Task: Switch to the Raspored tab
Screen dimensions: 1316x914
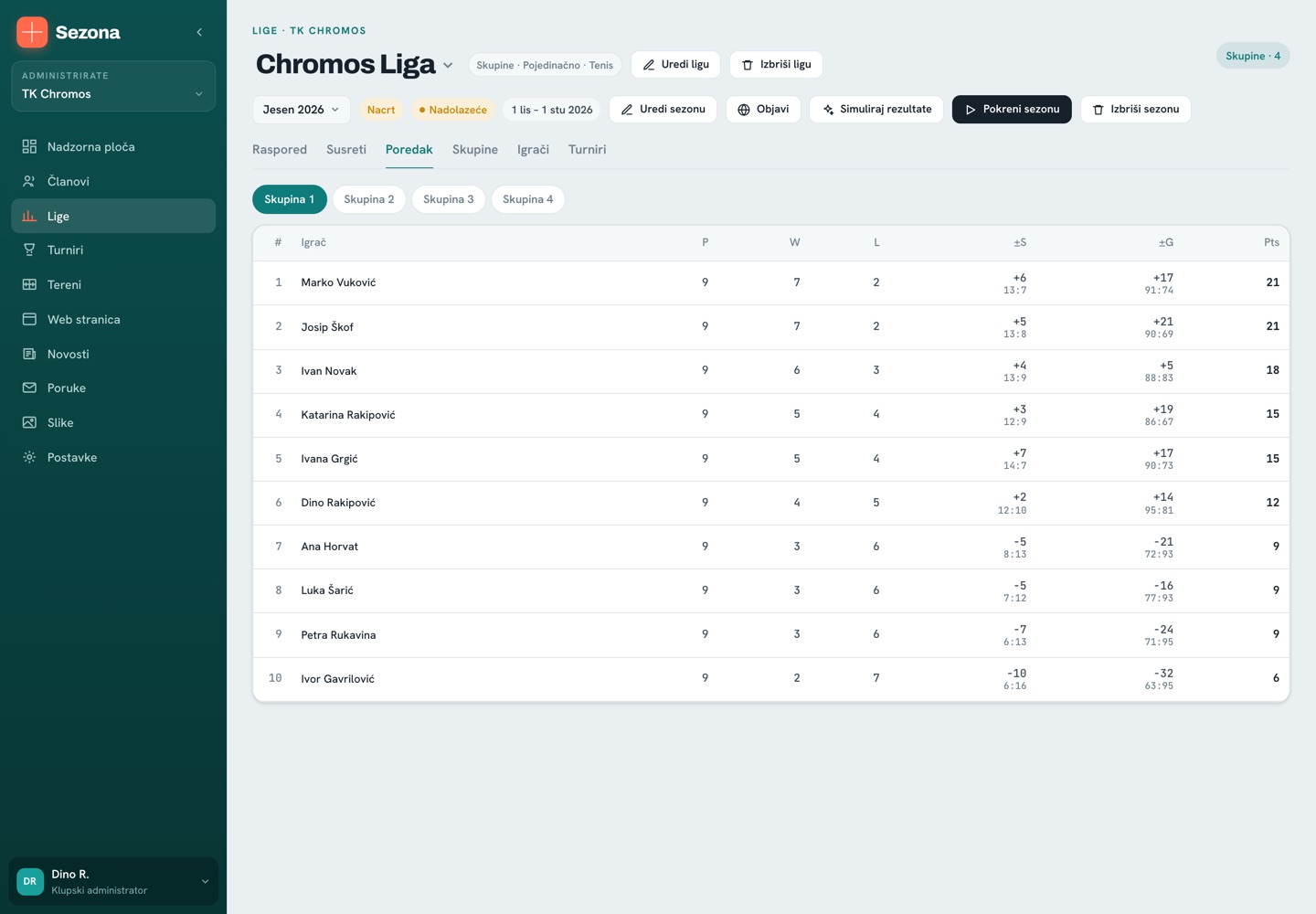Action: click(x=280, y=150)
